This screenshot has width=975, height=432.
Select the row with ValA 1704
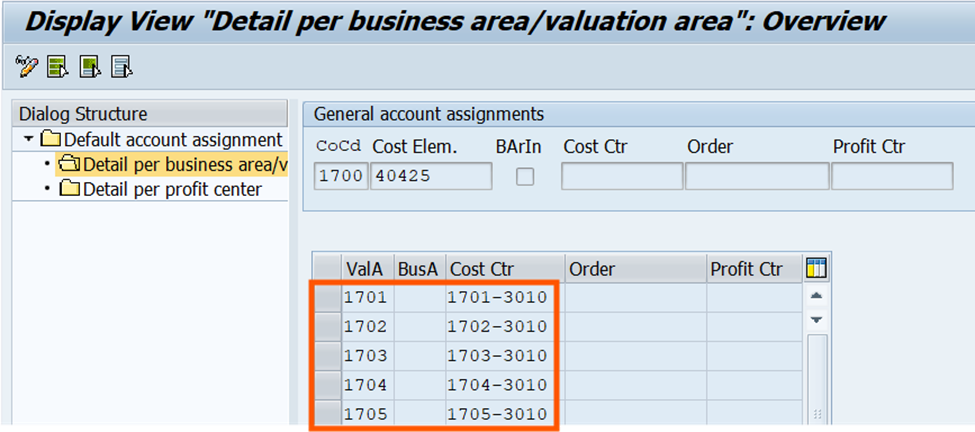pos(327,385)
